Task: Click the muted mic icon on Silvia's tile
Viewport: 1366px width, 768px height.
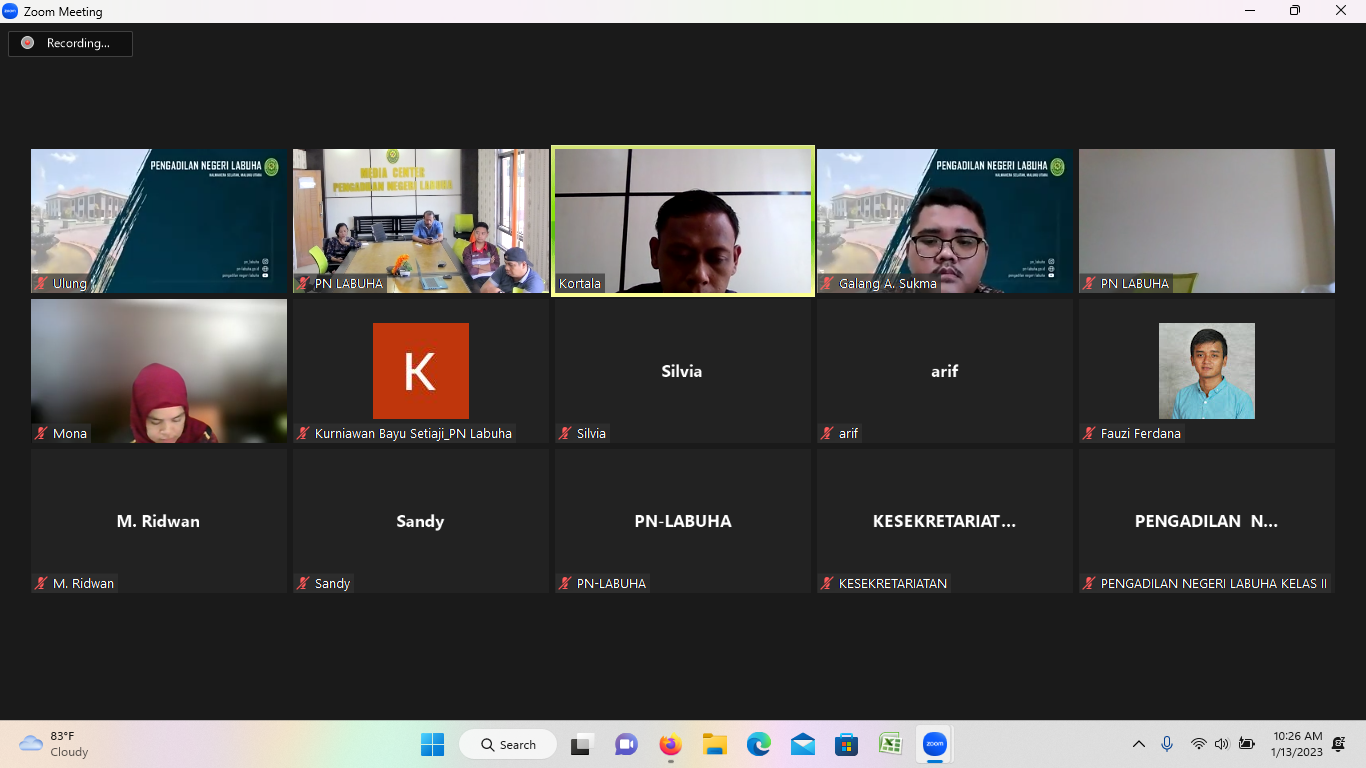Action: (563, 433)
